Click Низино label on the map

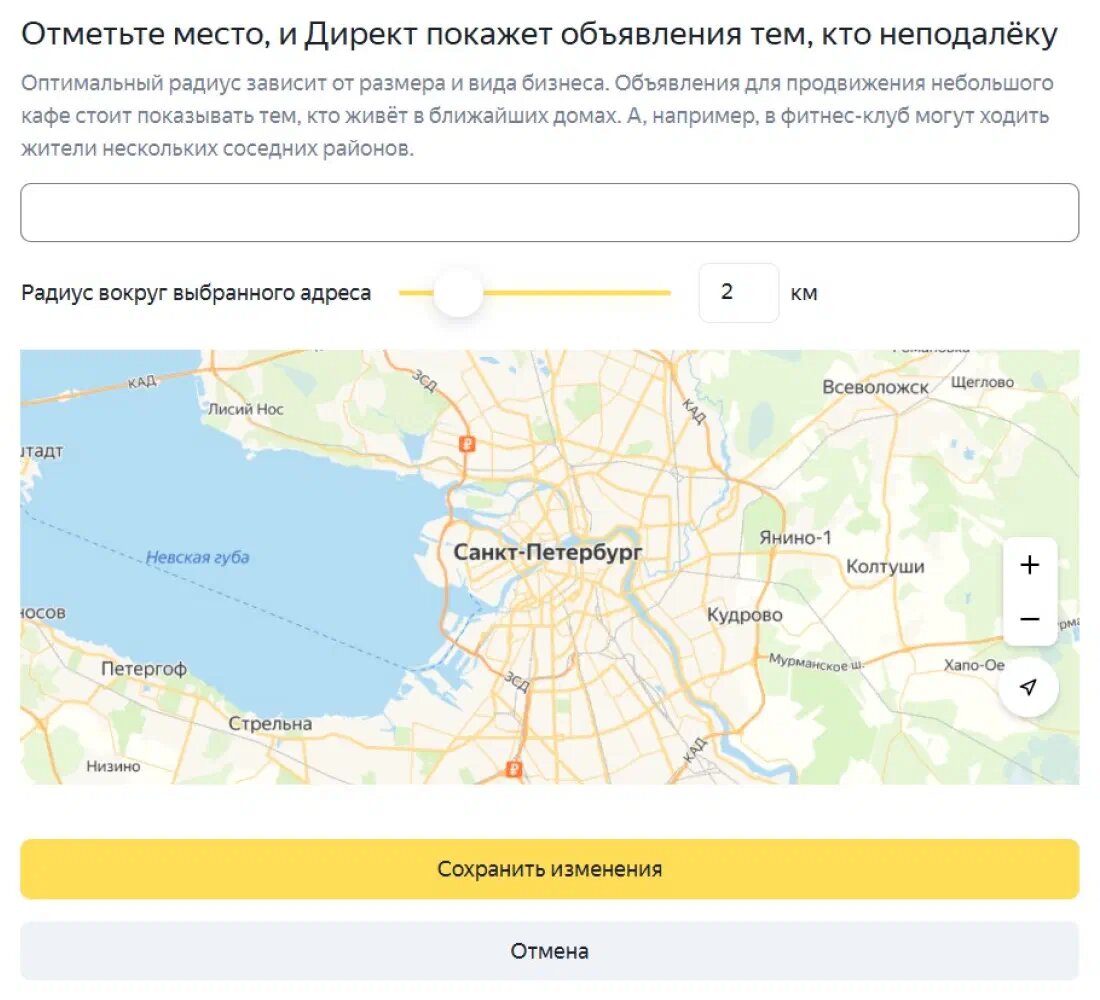coord(113,766)
